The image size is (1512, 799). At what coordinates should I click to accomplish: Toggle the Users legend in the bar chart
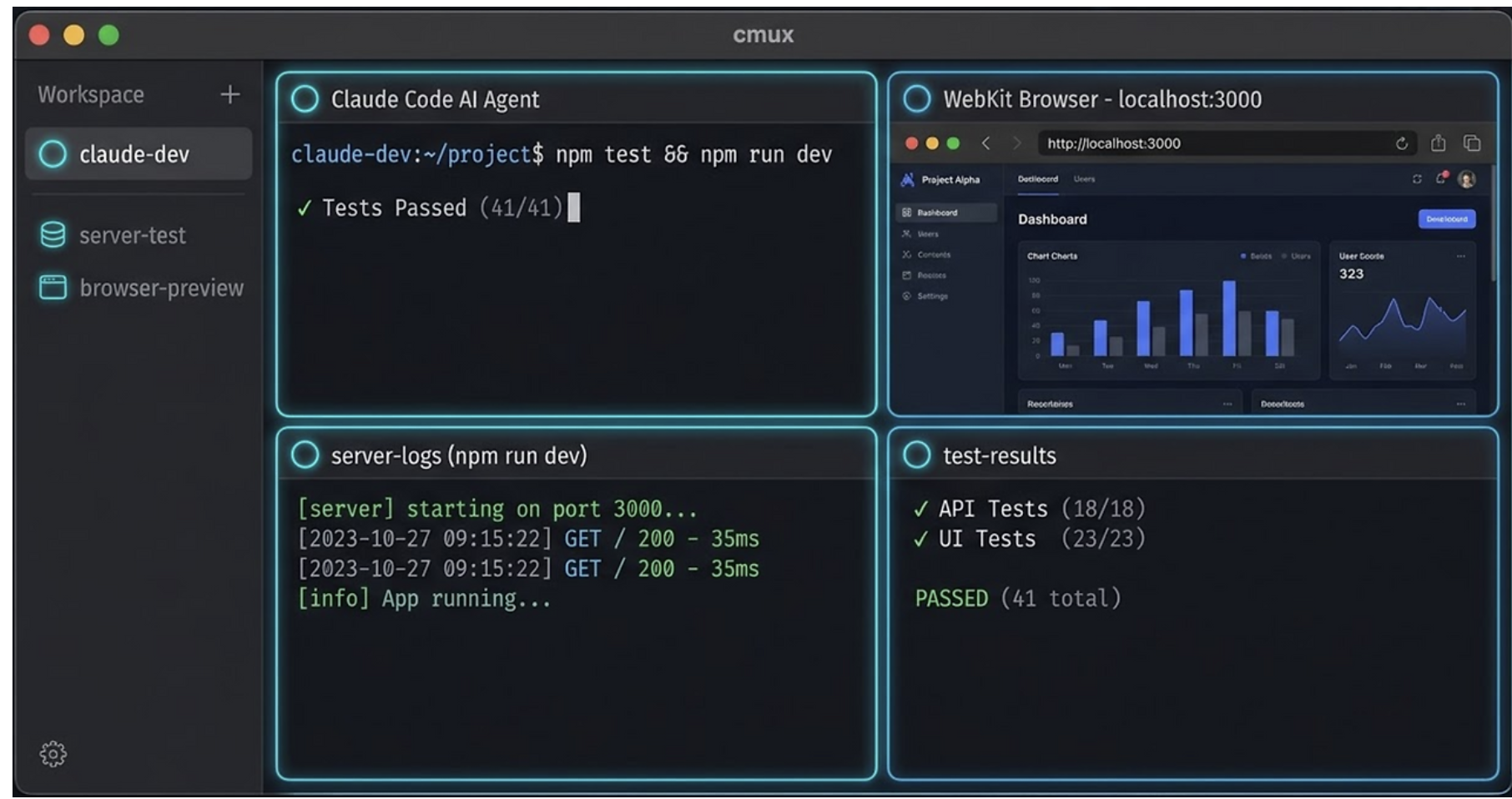coord(1296,256)
